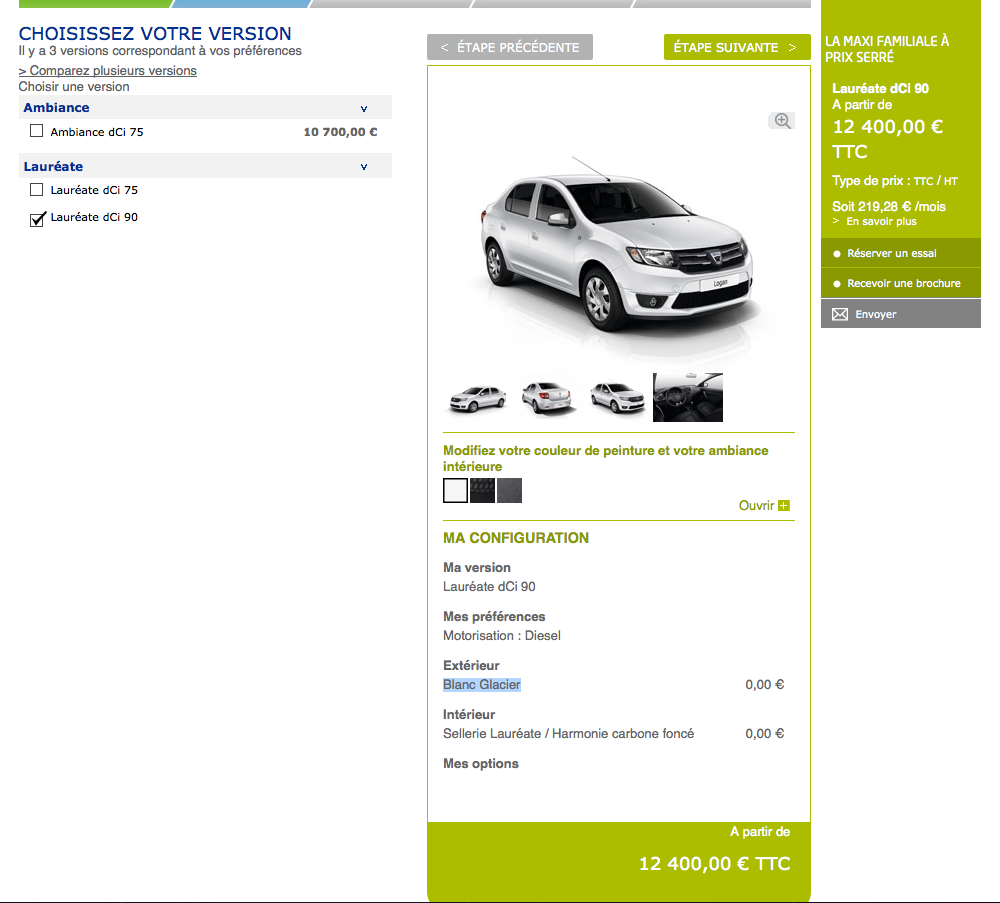Open the Ouvrir color panel link
1000x903 pixels.
tap(756, 506)
